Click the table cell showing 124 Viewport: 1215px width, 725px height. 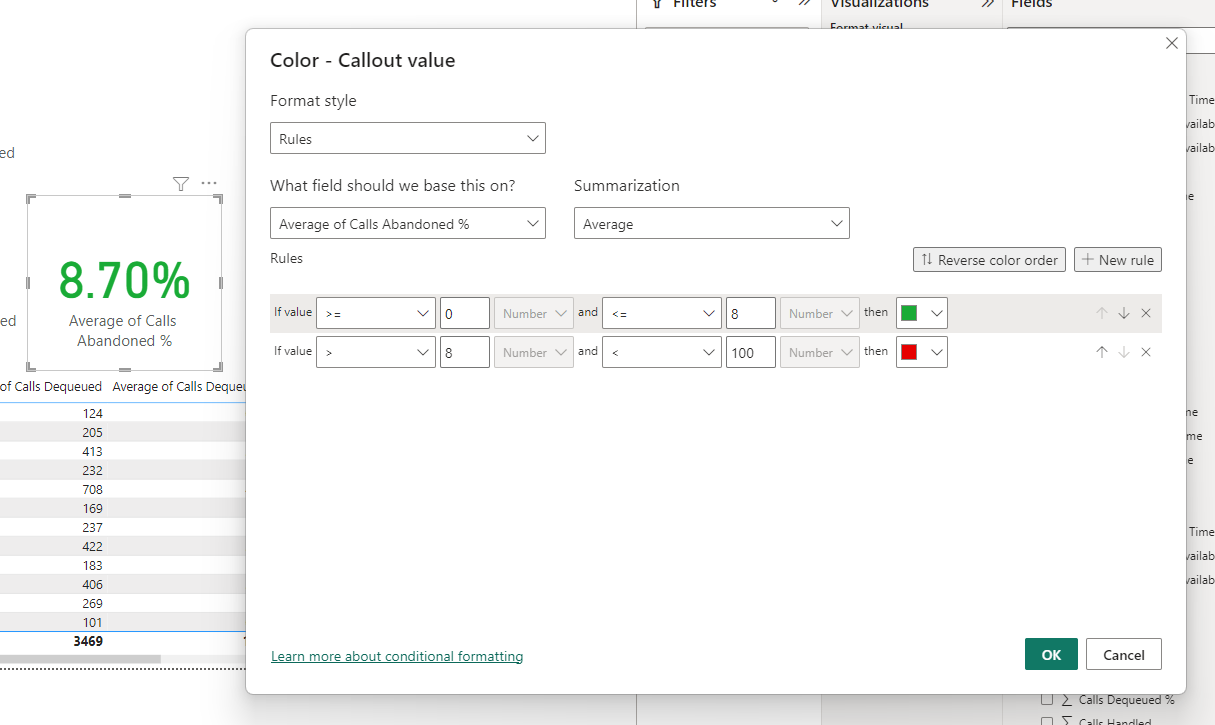[92, 413]
